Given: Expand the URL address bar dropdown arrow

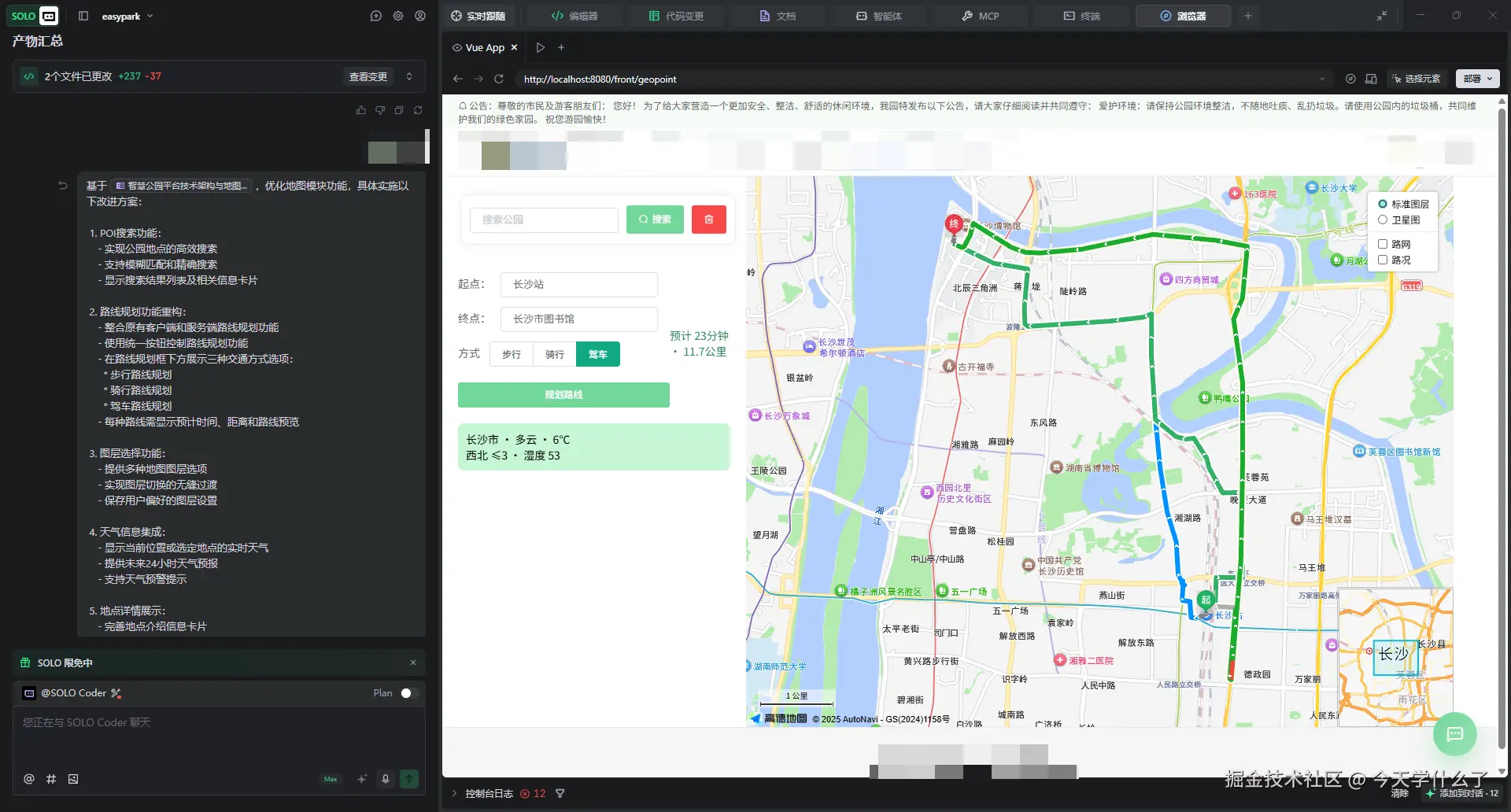Looking at the screenshot, I should [x=1322, y=79].
